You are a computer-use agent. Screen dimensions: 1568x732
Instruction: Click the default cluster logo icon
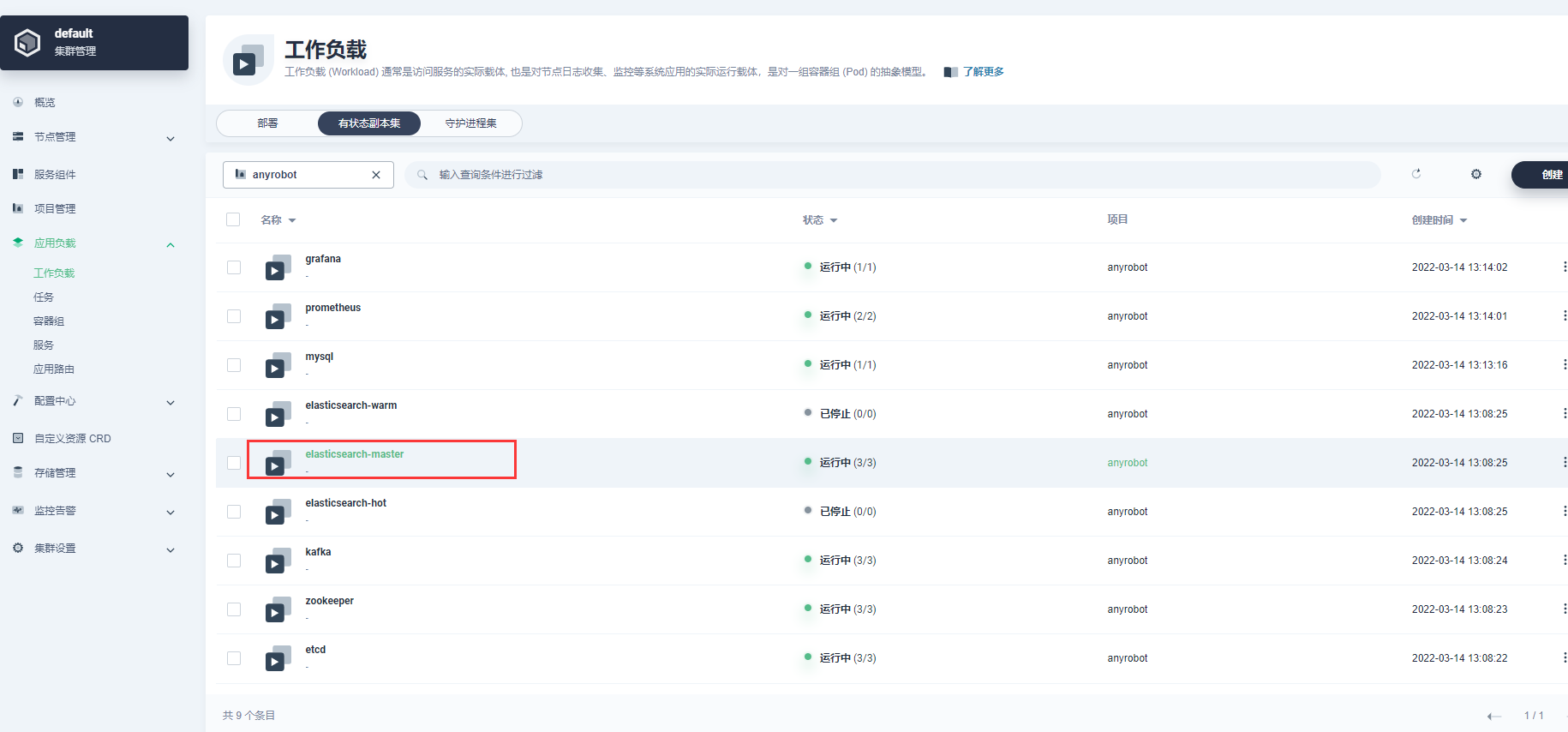tap(27, 42)
